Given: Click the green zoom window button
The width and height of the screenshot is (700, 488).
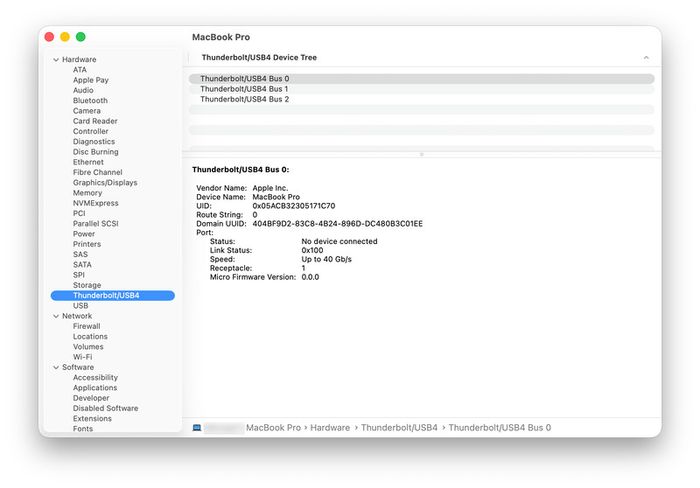Looking at the screenshot, I should tap(80, 37).
